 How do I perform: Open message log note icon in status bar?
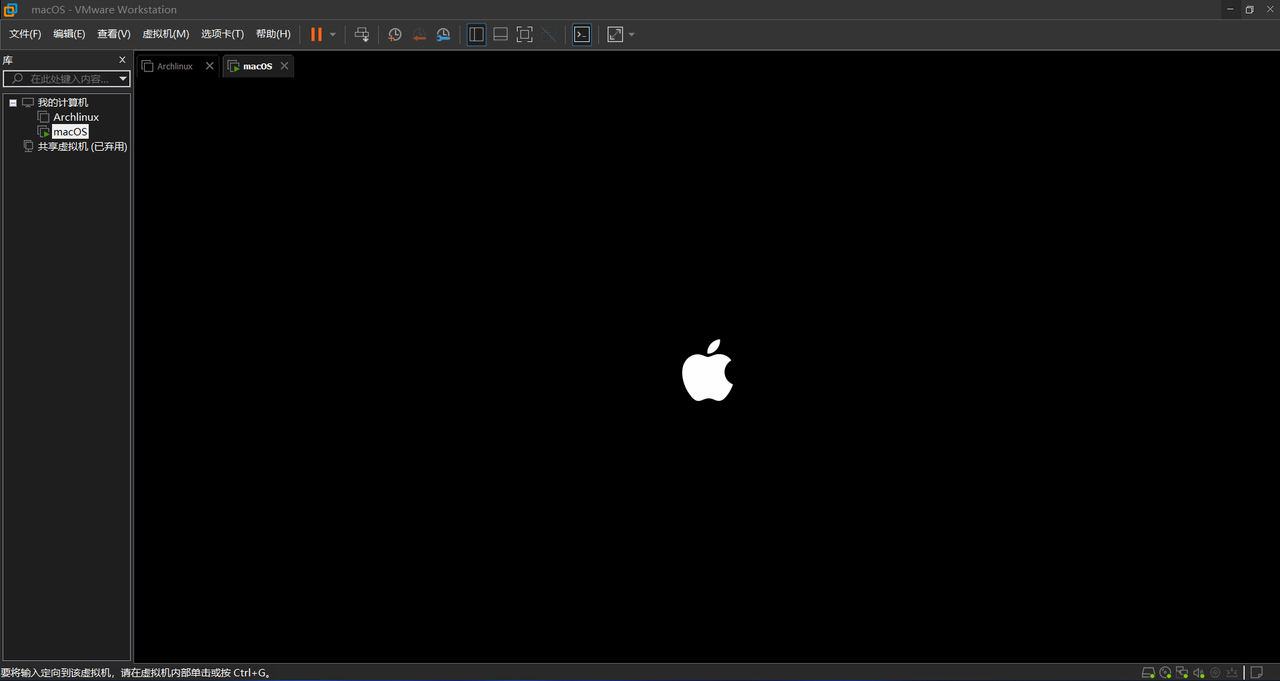tap(1257, 673)
